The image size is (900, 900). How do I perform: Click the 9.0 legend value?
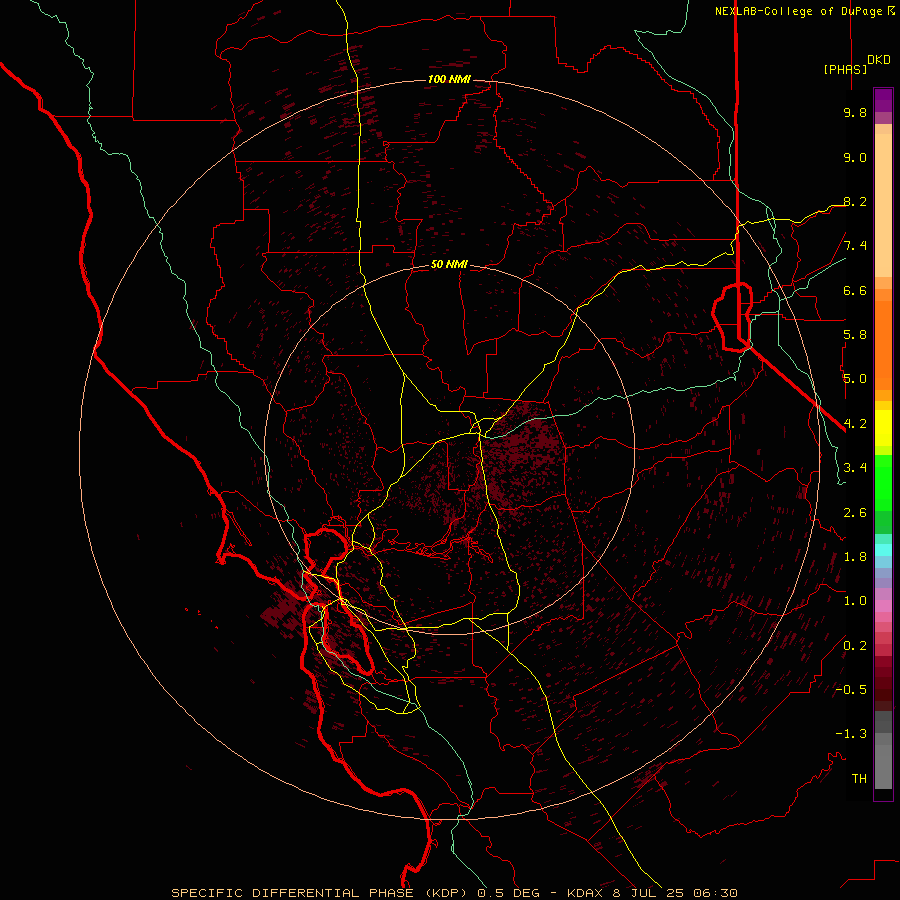(x=855, y=157)
